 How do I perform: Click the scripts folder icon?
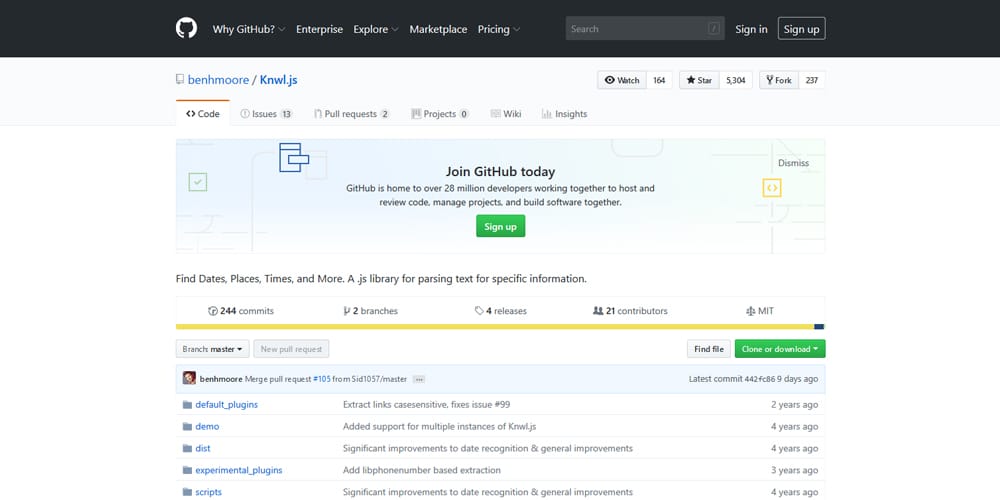tap(187, 492)
